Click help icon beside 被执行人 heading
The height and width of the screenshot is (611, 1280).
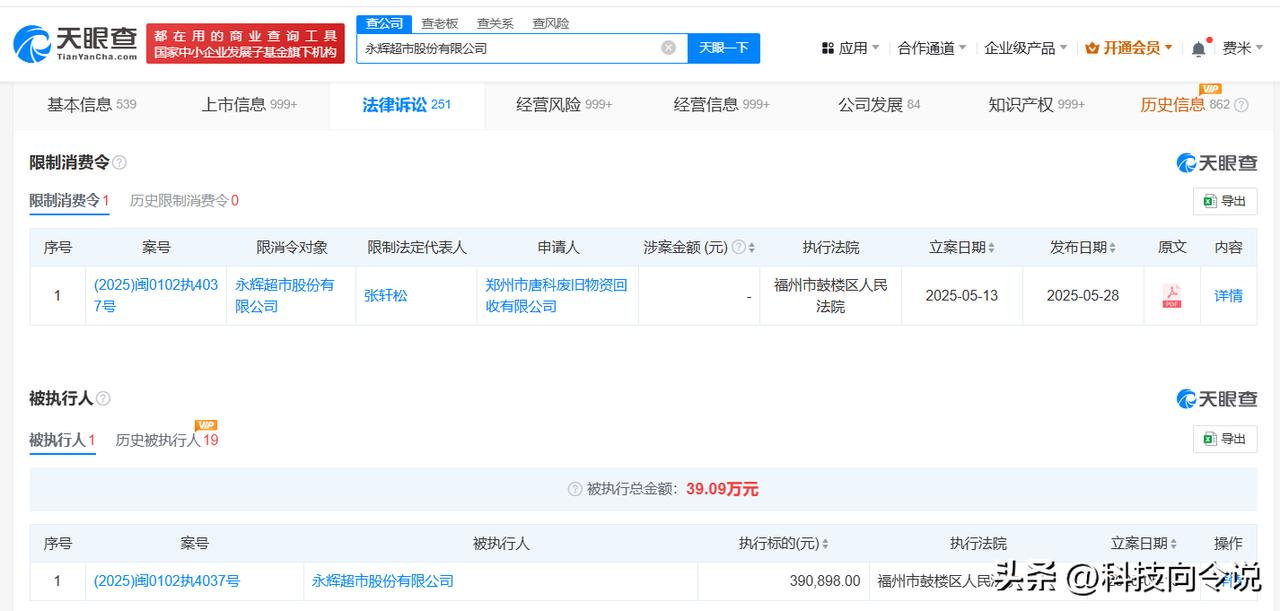point(103,399)
